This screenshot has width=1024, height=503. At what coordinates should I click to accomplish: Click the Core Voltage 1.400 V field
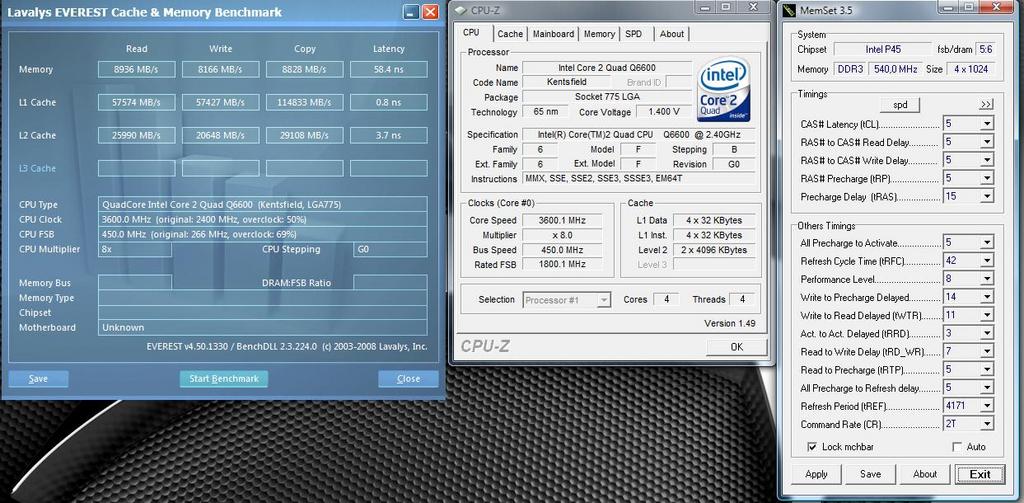pos(665,112)
